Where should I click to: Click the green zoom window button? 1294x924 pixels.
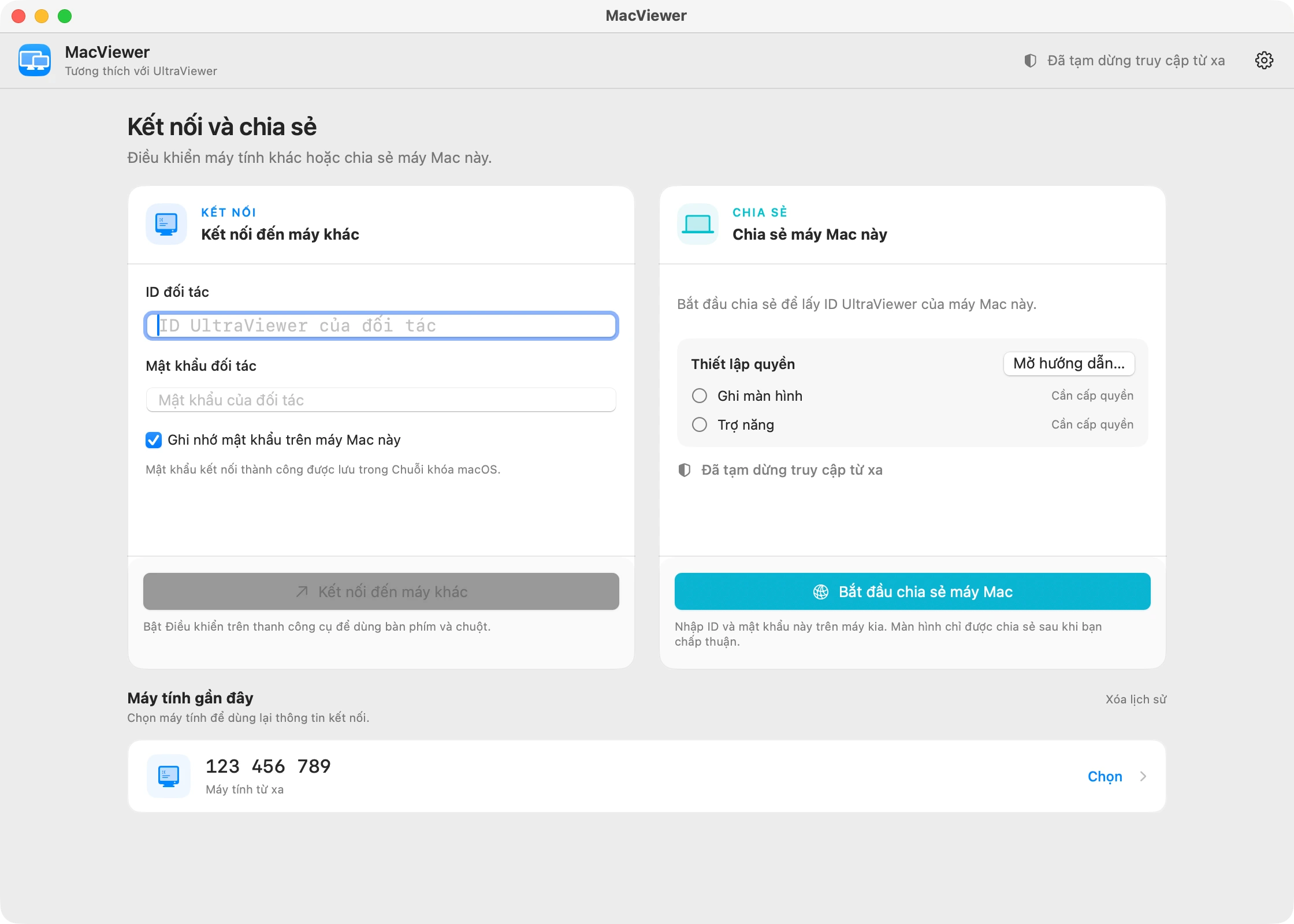point(65,16)
